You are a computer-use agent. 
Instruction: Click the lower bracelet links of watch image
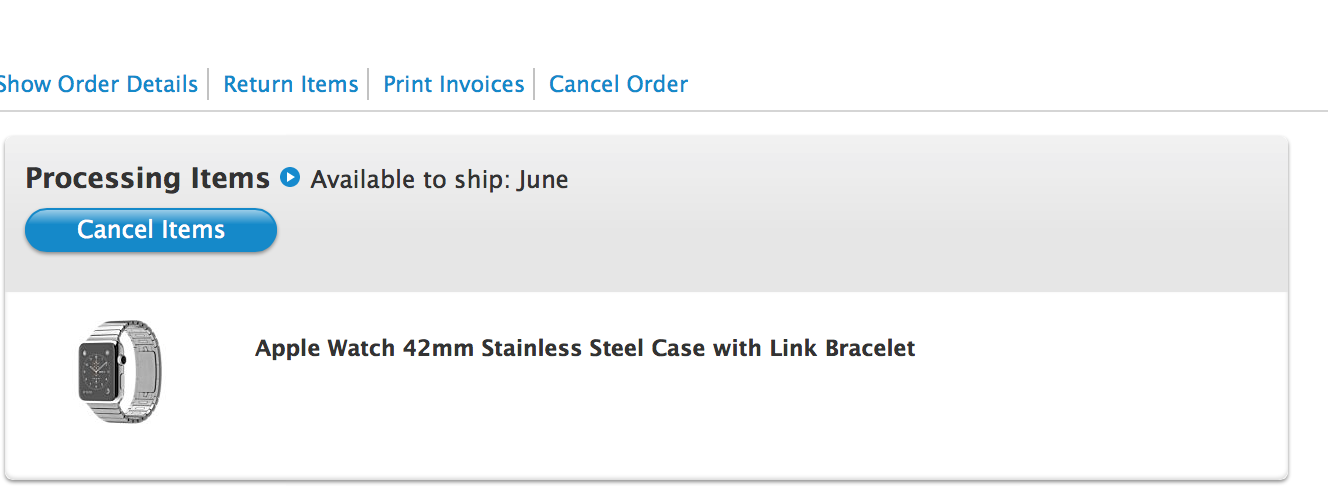121,408
